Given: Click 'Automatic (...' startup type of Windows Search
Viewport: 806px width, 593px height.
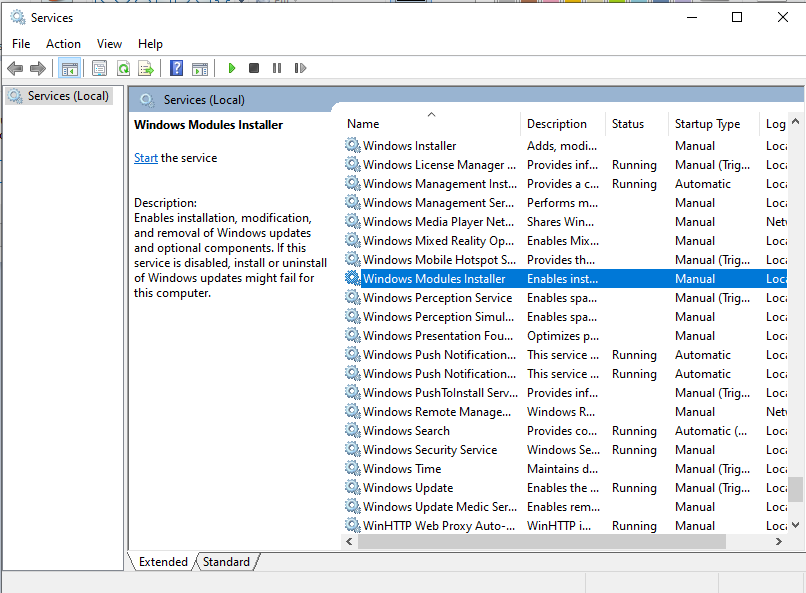Looking at the screenshot, I should tap(711, 431).
